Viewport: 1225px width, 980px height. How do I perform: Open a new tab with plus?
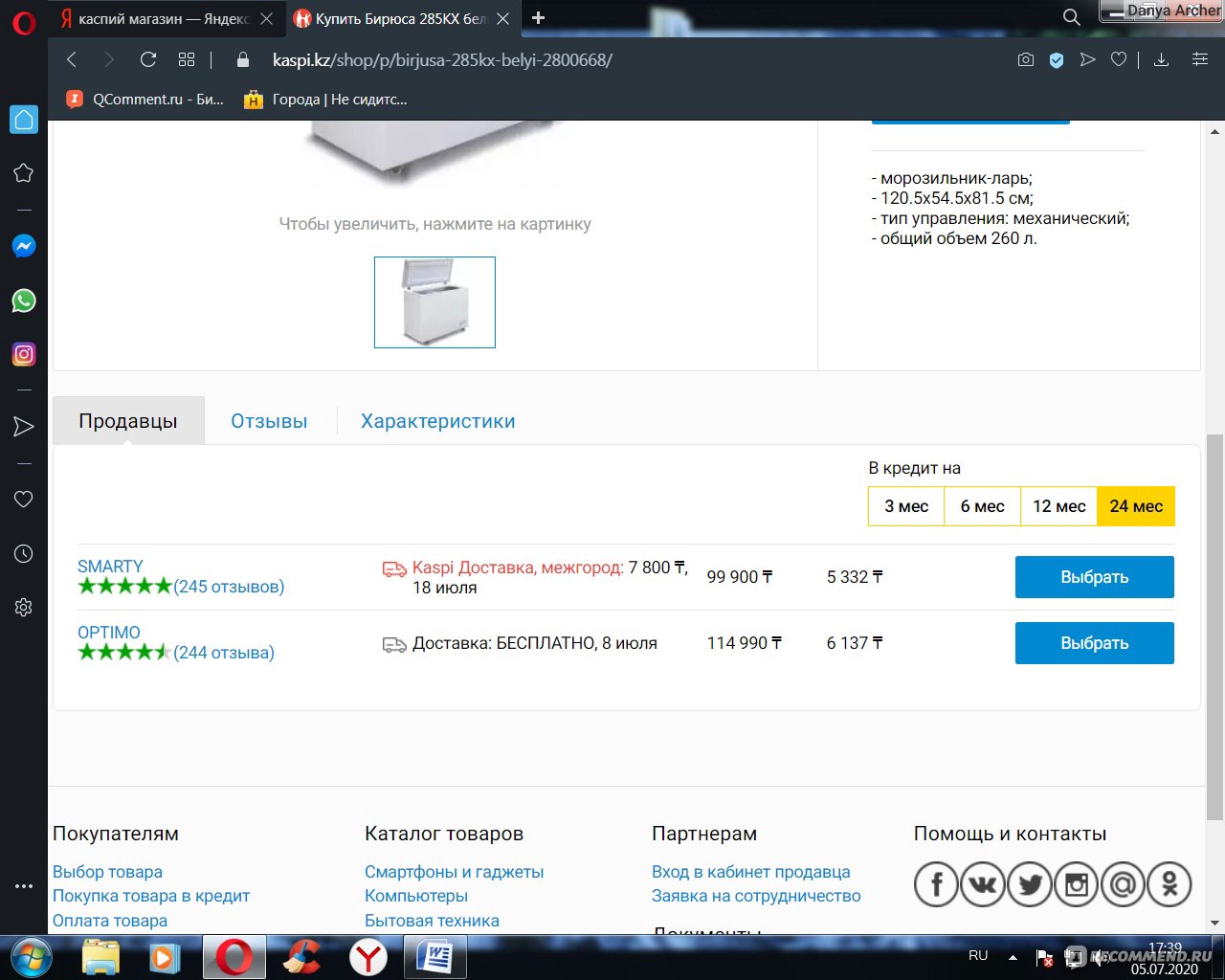pyautogui.click(x=538, y=17)
